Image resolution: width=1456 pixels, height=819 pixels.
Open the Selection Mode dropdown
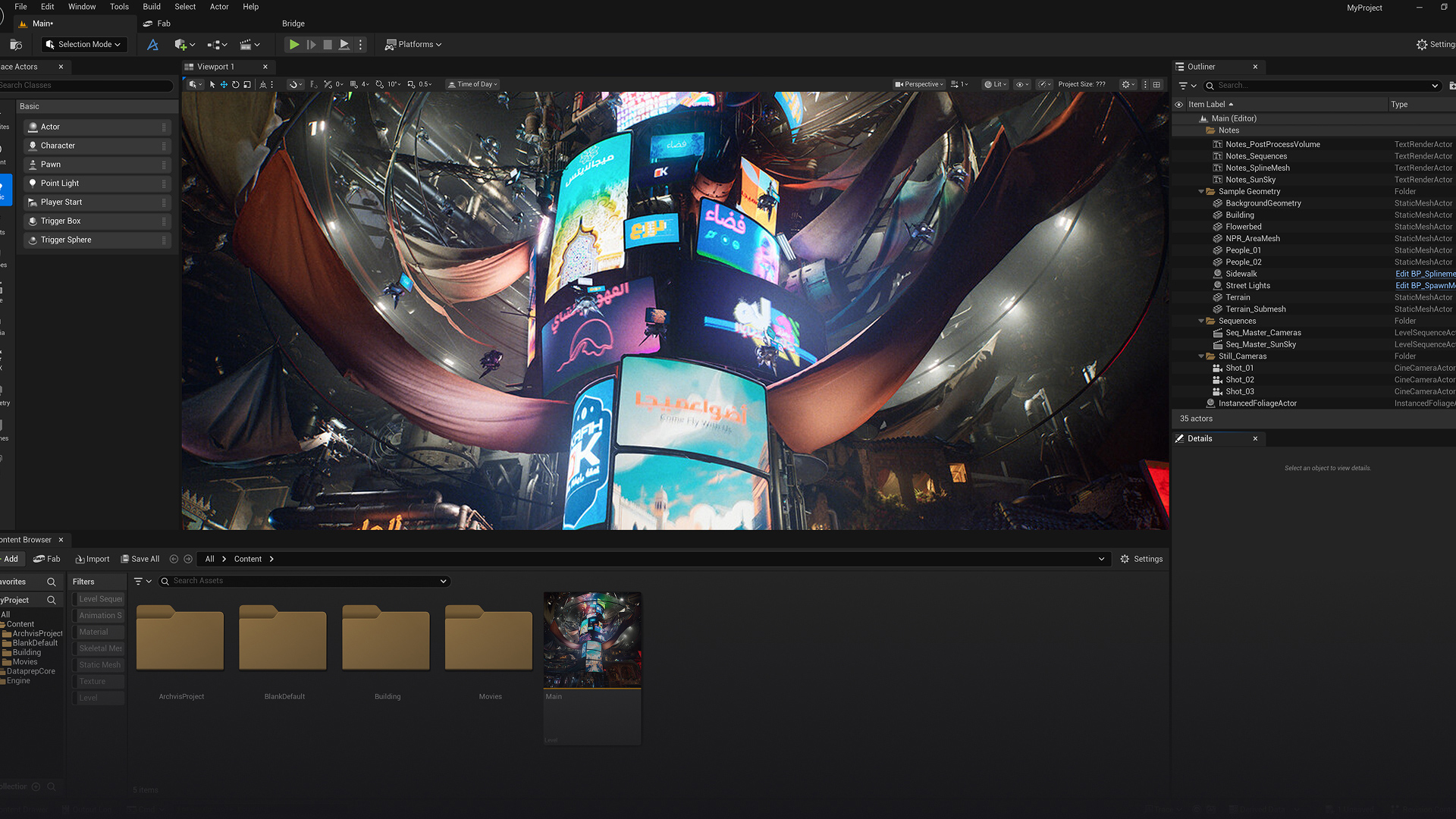click(83, 45)
